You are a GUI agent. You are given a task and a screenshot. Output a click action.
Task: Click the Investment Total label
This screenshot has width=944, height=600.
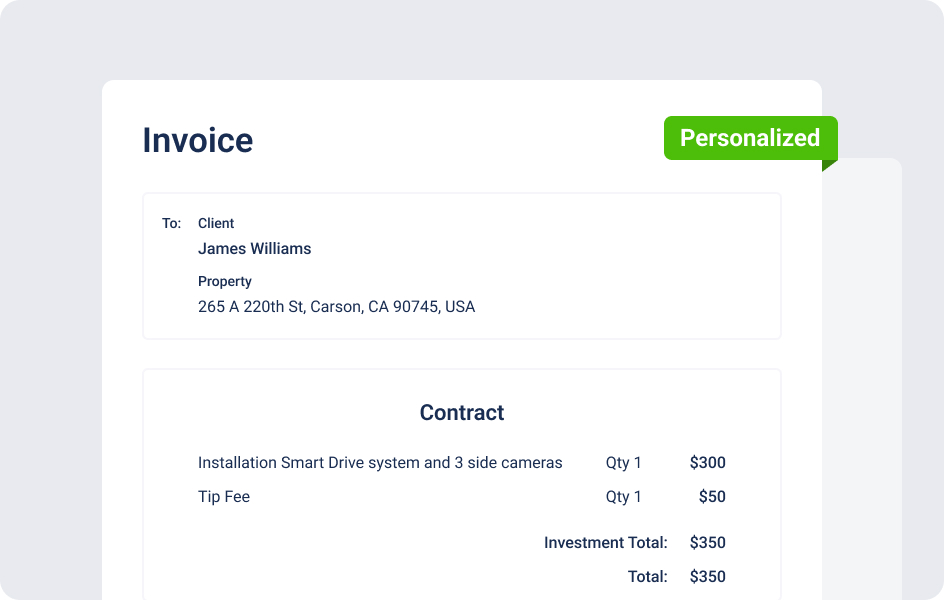606,543
